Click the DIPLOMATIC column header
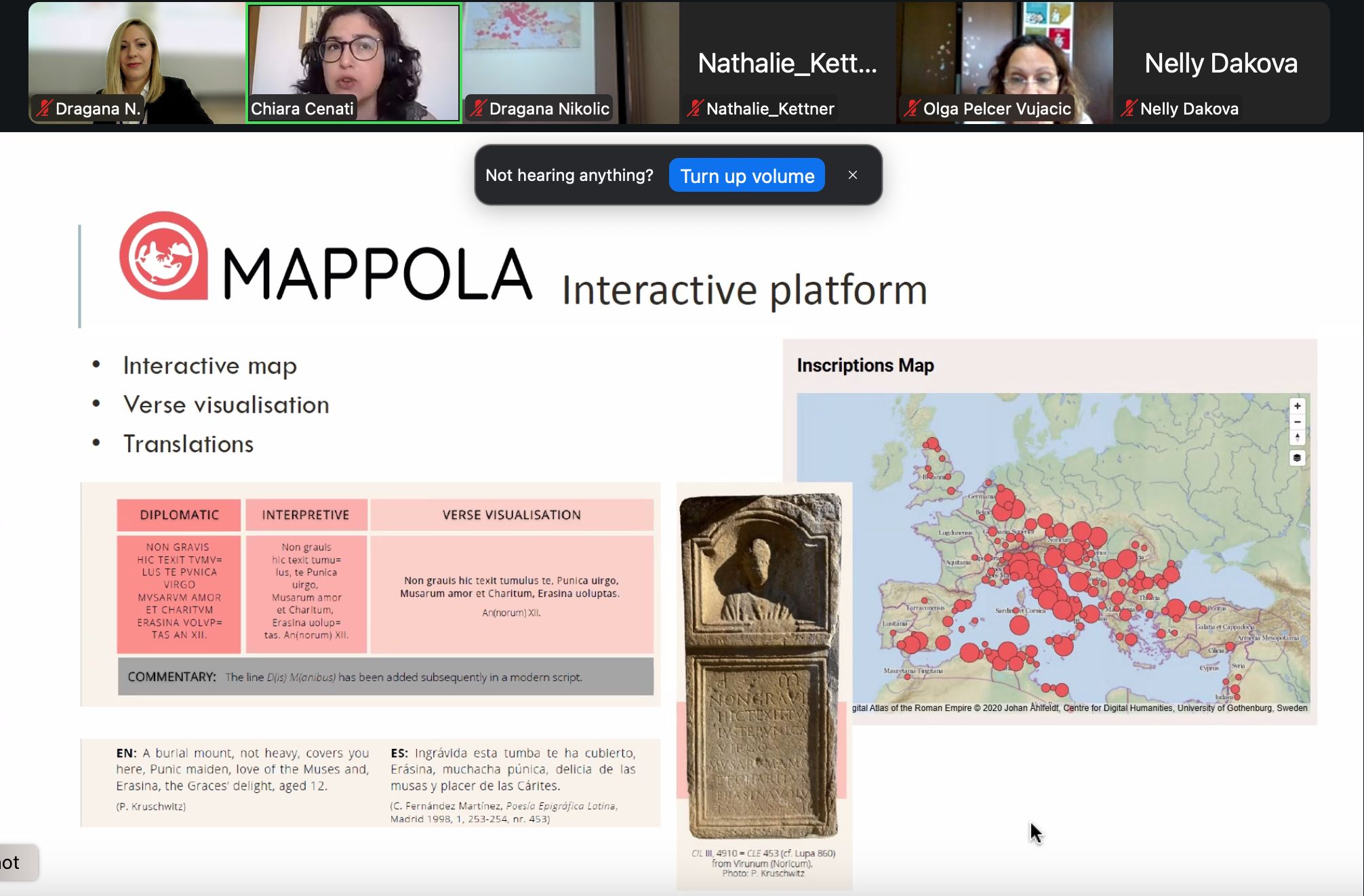The width and height of the screenshot is (1364, 896). 179,515
